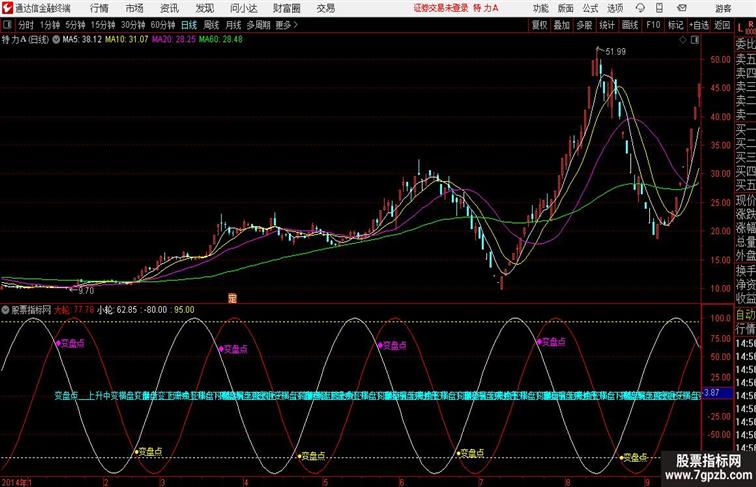Click the 叠加 overlay button
Viewport: 756px width, 487px height.
point(561,25)
